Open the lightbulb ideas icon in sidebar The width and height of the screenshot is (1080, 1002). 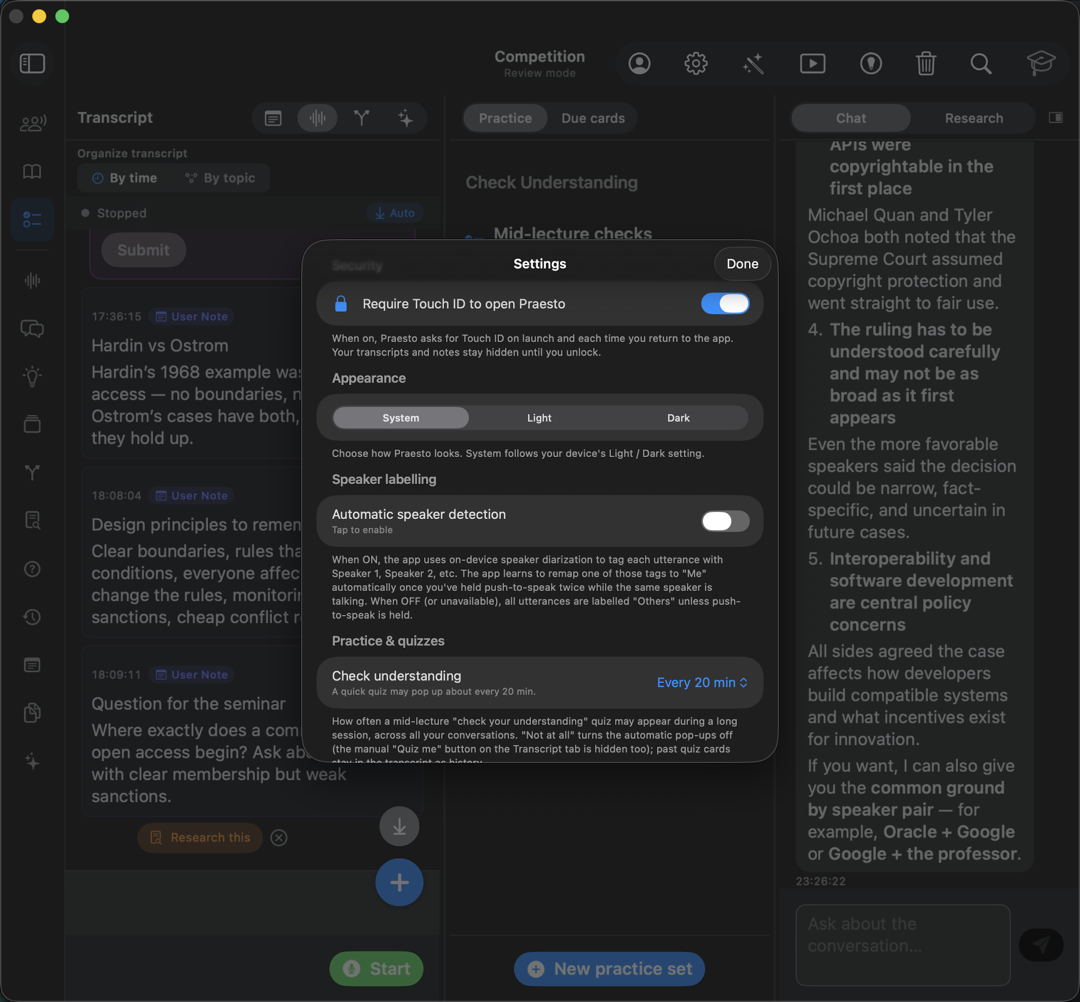coord(32,376)
